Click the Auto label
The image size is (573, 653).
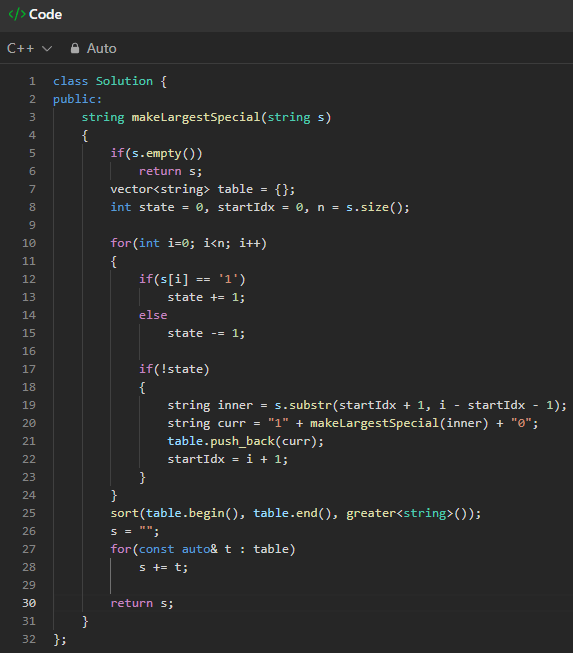click(102, 48)
